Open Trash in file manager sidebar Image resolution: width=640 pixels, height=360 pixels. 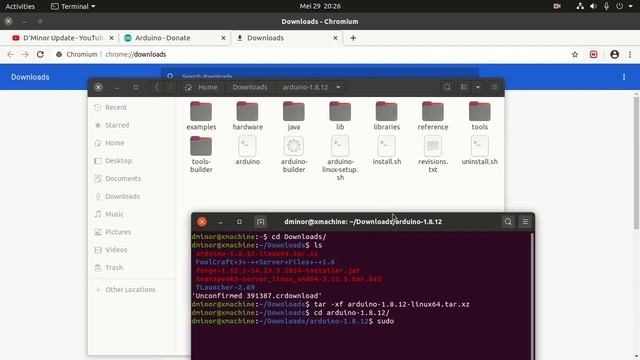(132, 267)
